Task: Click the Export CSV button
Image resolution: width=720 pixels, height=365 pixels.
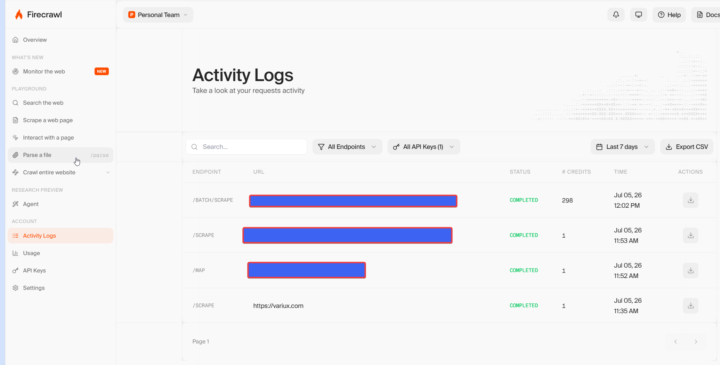Action: pyautogui.click(x=686, y=147)
